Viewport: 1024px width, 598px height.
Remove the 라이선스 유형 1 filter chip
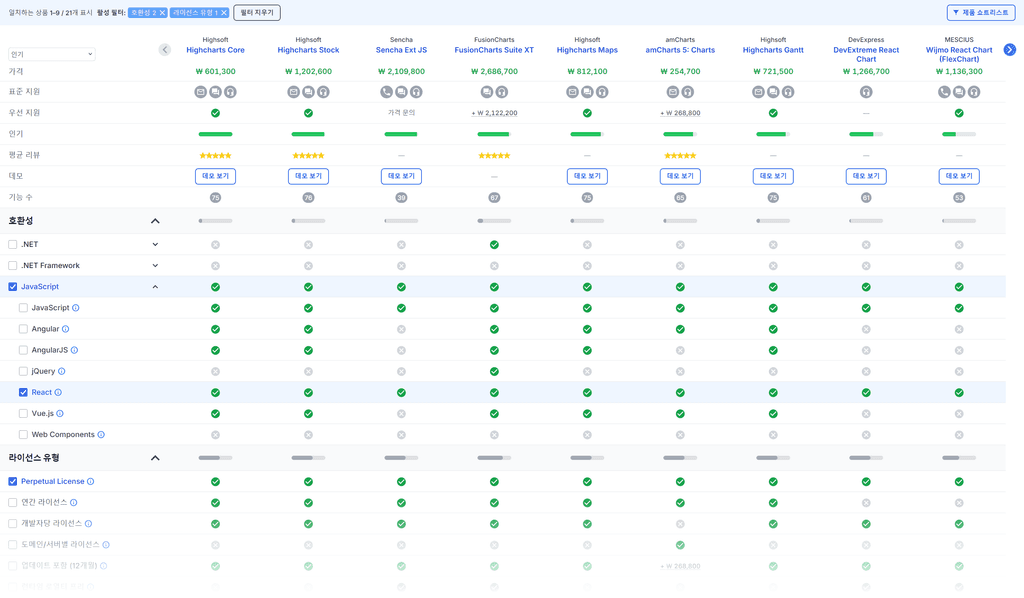(224, 12)
